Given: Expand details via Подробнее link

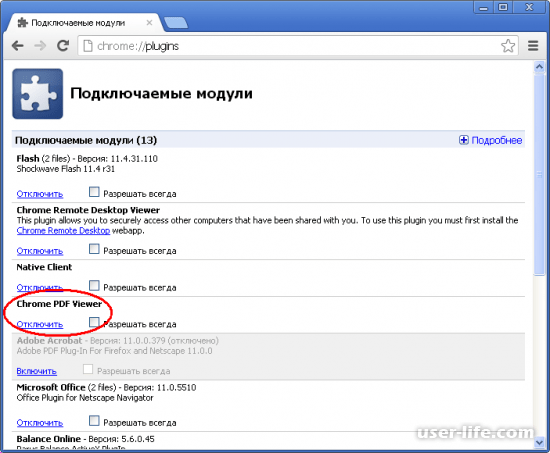Looking at the screenshot, I should point(497,140).
